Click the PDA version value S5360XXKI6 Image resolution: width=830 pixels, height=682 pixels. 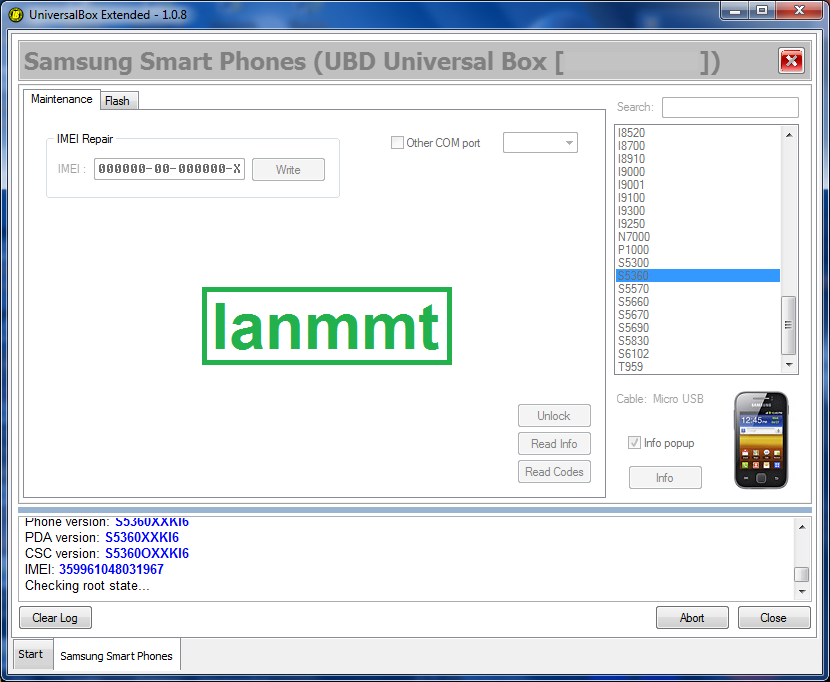(x=142, y=537)
